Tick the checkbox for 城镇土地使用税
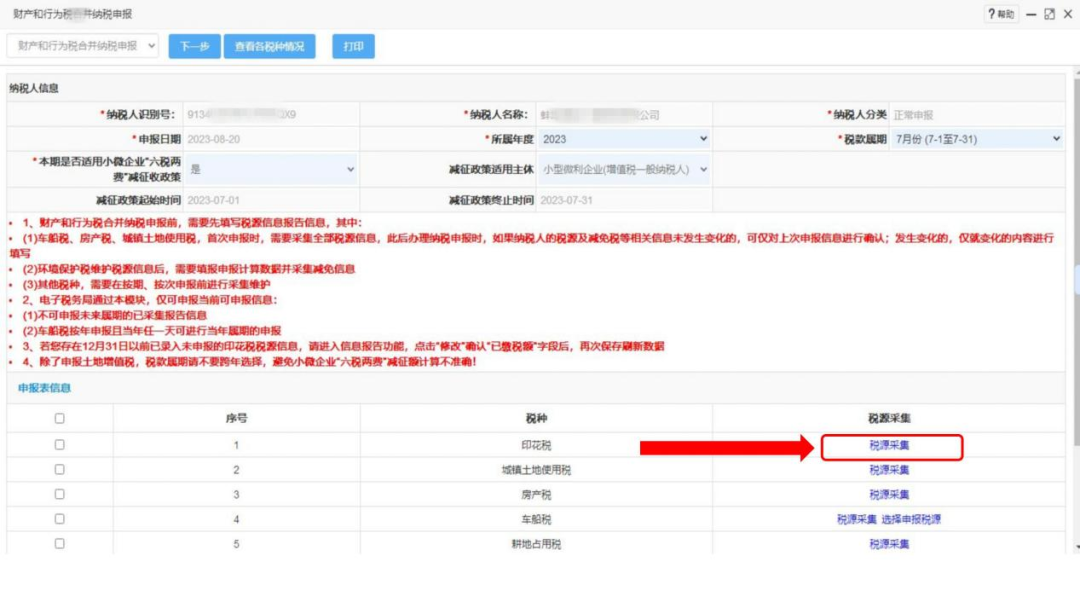The image size is (1080, 608). tap(60, 470)
